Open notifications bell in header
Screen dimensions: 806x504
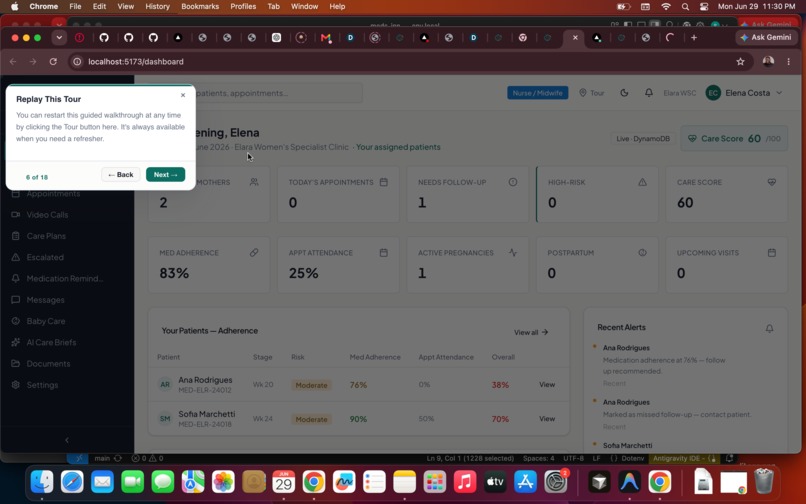[649, 93]
